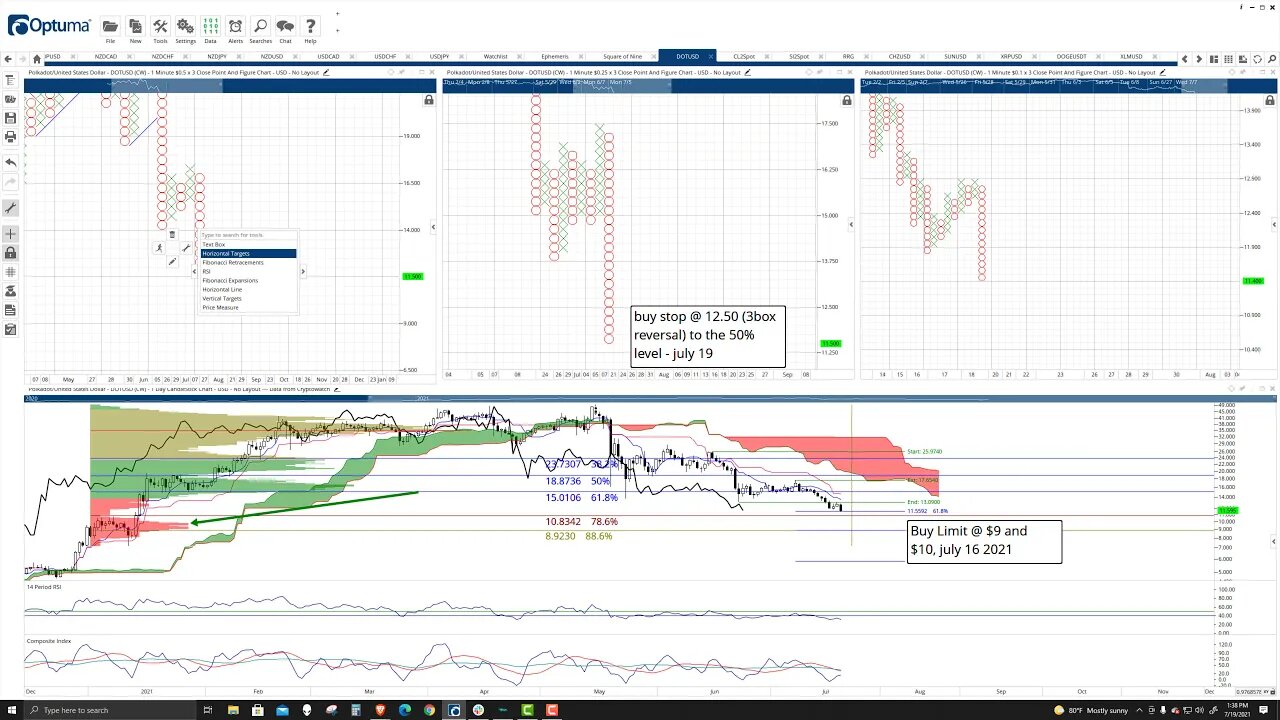Select the crosshair plus icon in sidebar
Viewport: 1280px width, 720px height.
[11, 234]
